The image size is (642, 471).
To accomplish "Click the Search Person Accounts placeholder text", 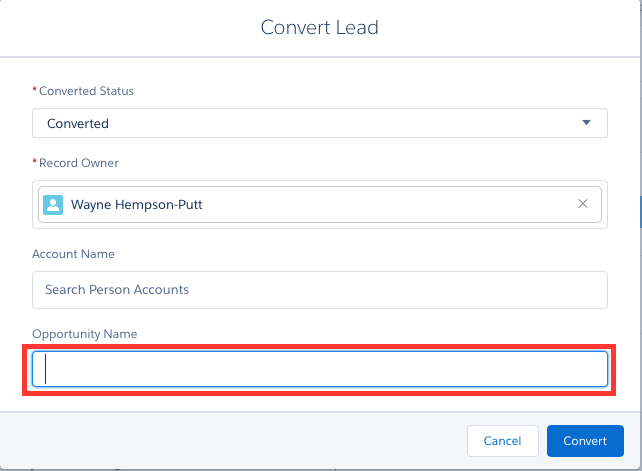I will point(117,290).
